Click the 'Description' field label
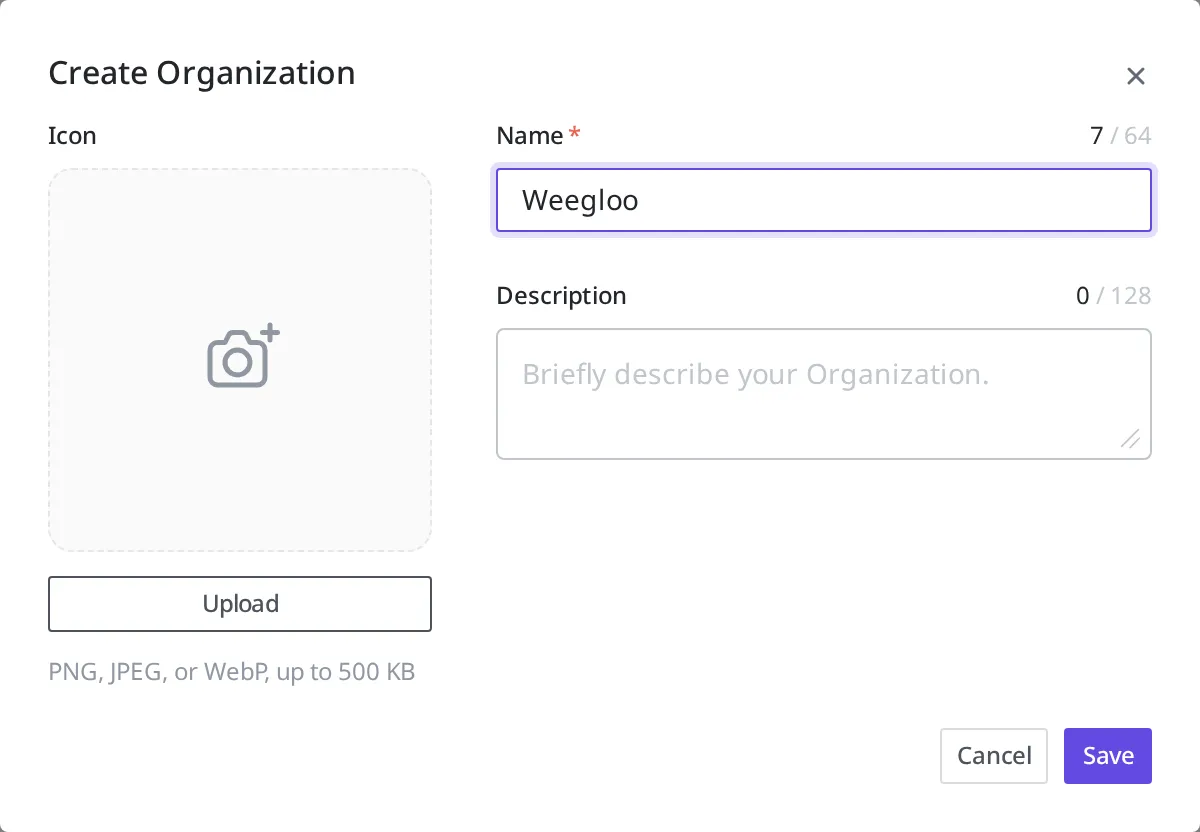This screenshot has height=832, width=1200. 561,296
